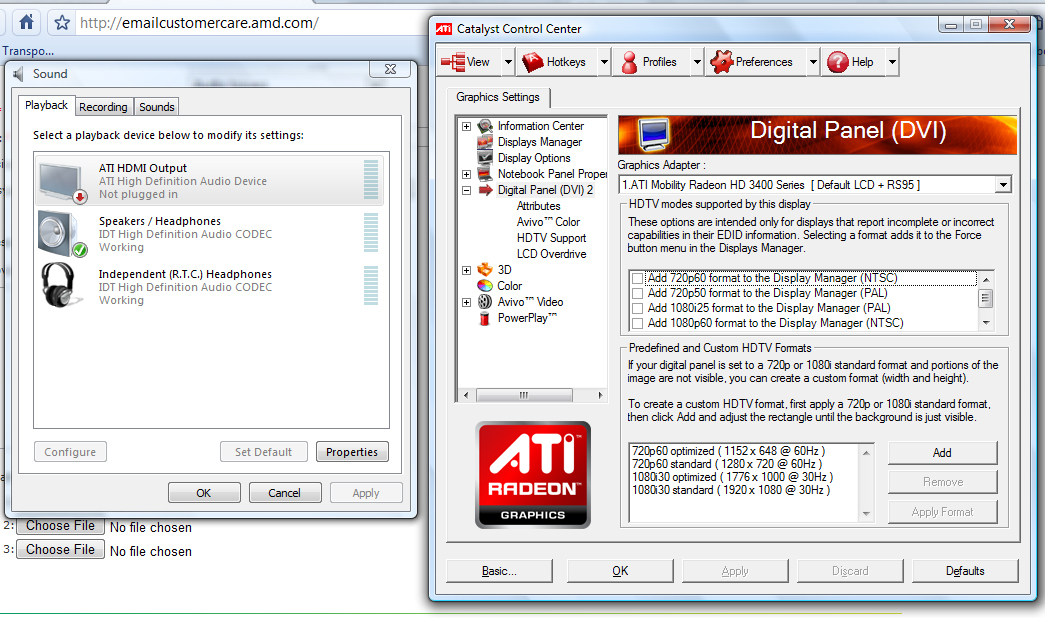This screenshot has width=1045, height=618.
Task: Click the Display Options tree icon
Action: [x=485, y=158]
